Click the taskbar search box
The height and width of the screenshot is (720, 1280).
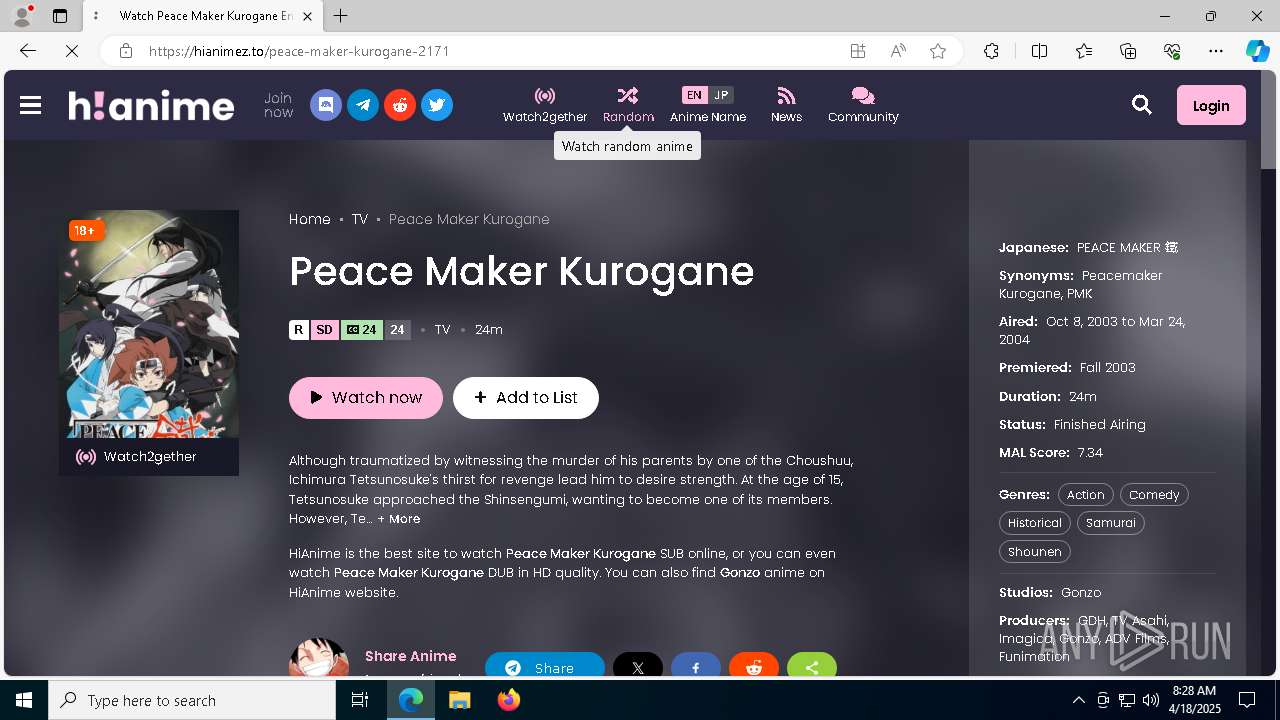[x=192, y=700]
